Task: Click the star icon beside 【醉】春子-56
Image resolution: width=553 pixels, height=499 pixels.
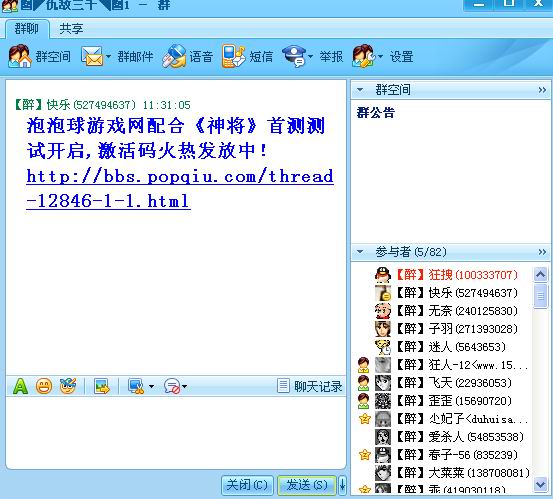Action: click(x=364, y=455)
